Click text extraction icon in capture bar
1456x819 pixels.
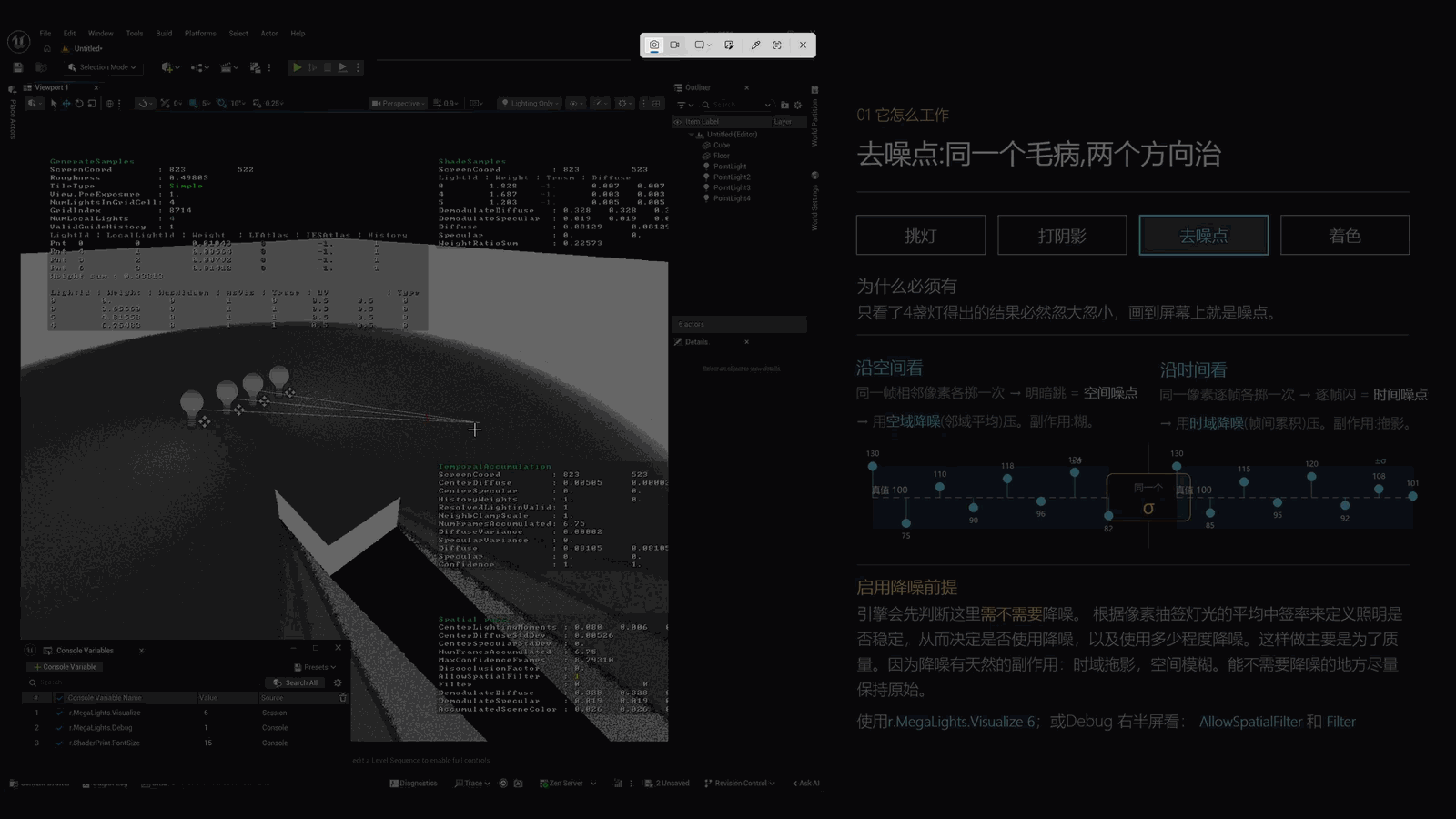[777, 45]
